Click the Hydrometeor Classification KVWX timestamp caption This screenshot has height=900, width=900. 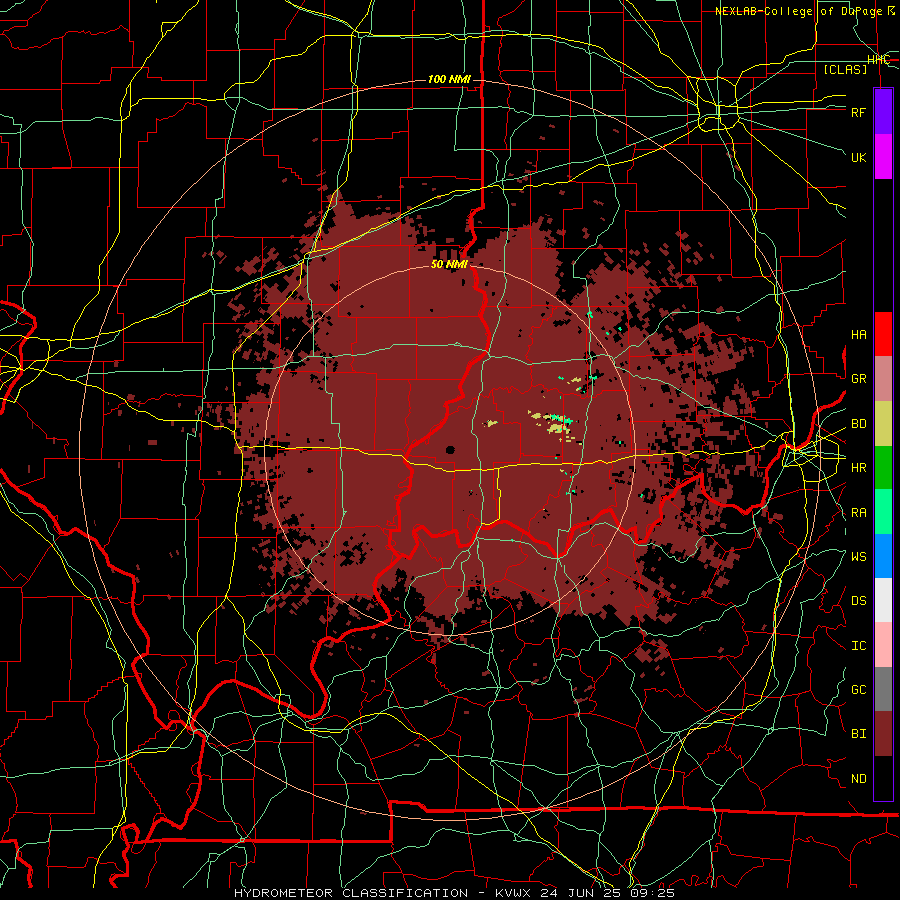click(x=454, y=893)
